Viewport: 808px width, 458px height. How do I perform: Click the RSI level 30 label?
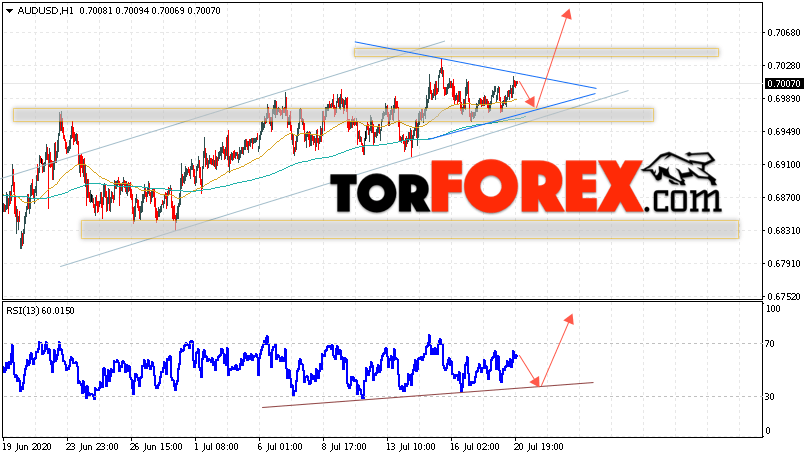(x=770, y=397)
